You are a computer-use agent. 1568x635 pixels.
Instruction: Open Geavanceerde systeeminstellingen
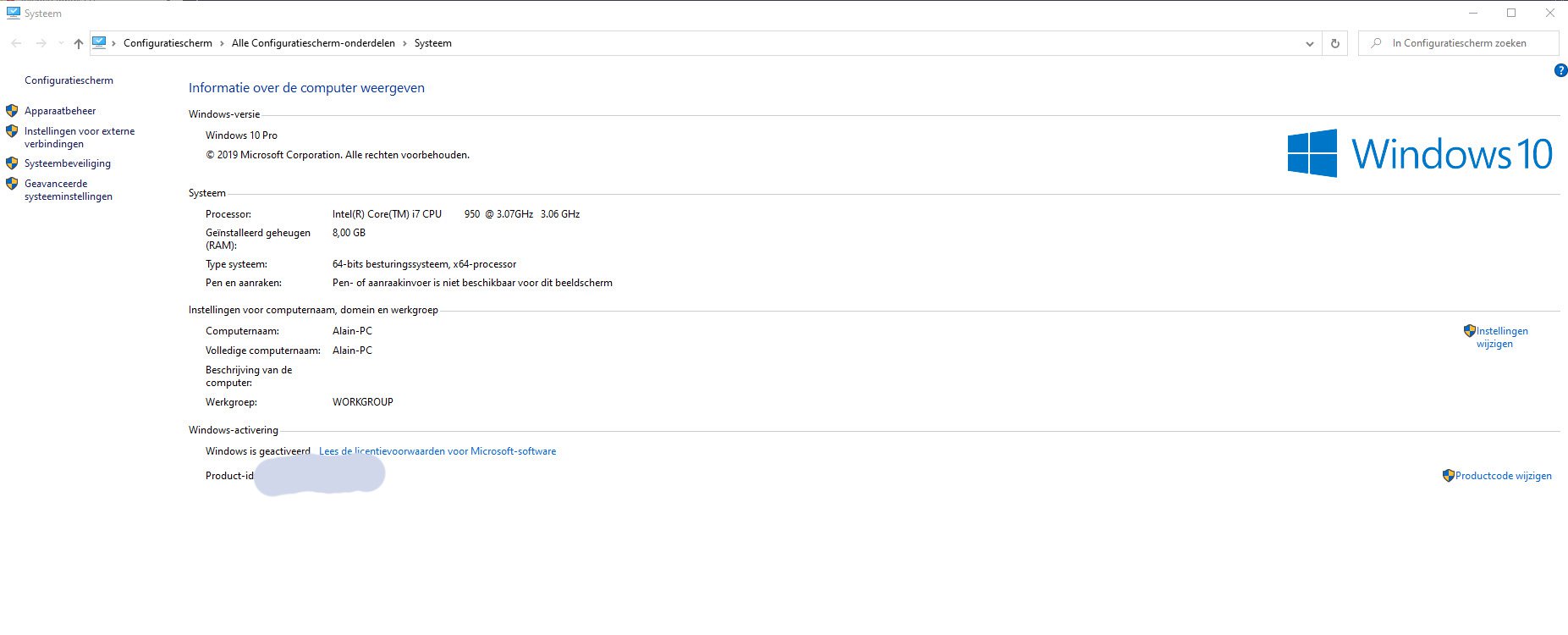(x=69, y=190)
